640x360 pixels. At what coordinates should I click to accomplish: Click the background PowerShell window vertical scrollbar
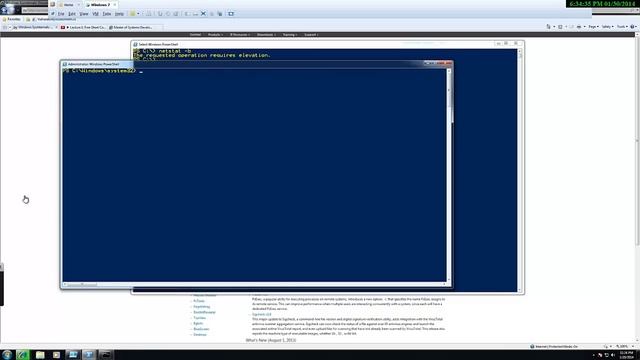[x=520, y=170]
